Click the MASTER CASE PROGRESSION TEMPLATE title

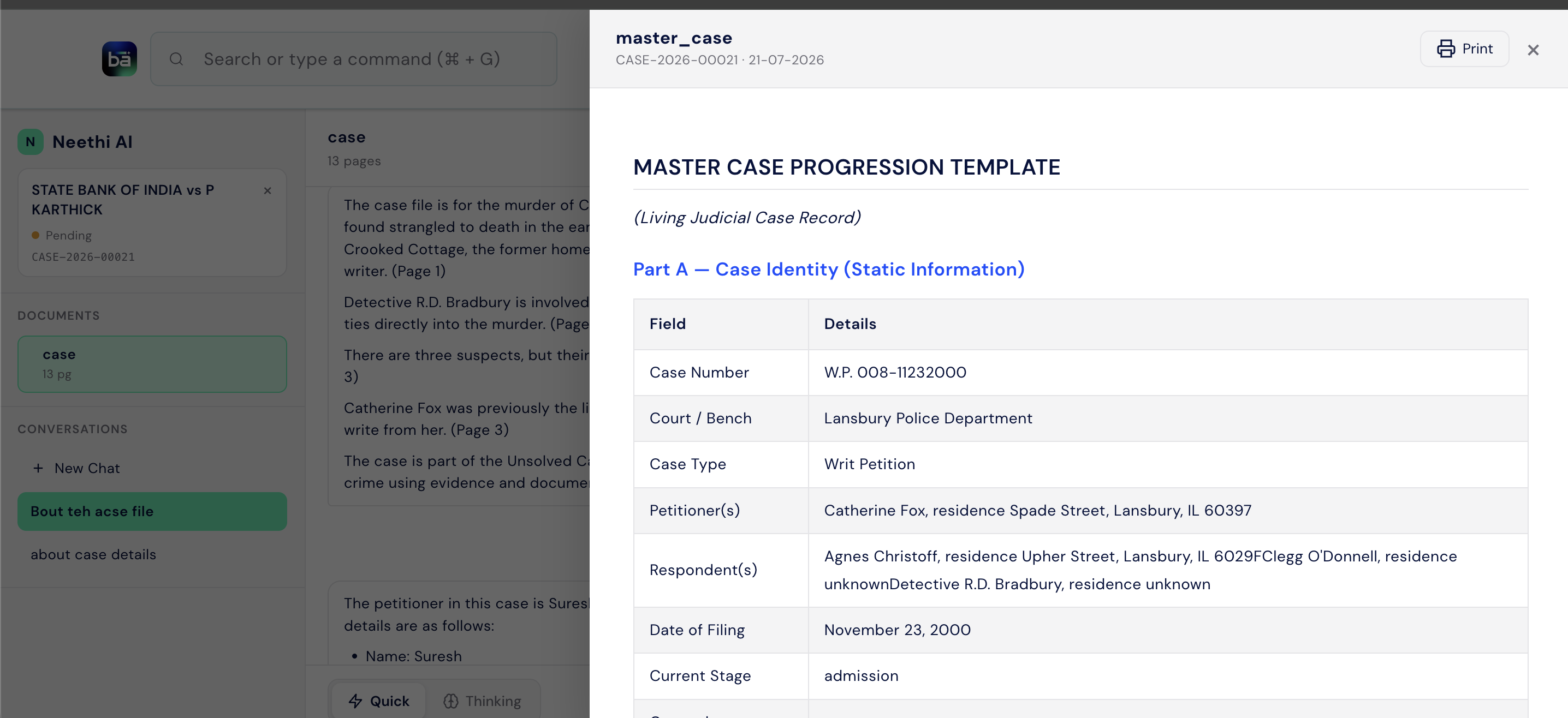pyautogui.click(x=846, y=167)
